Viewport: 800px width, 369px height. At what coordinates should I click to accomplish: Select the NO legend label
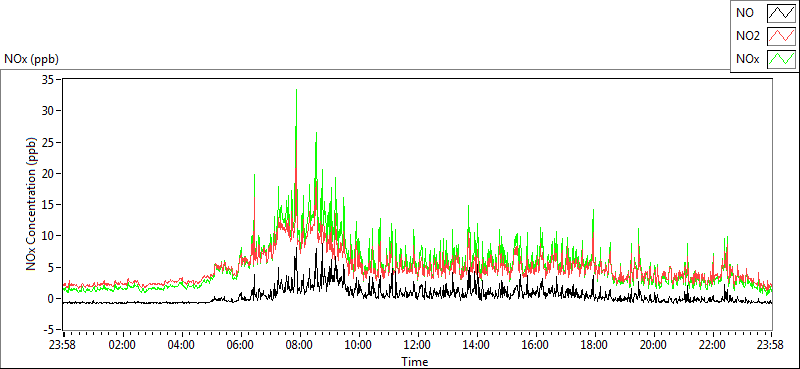[x=745, y=13]
